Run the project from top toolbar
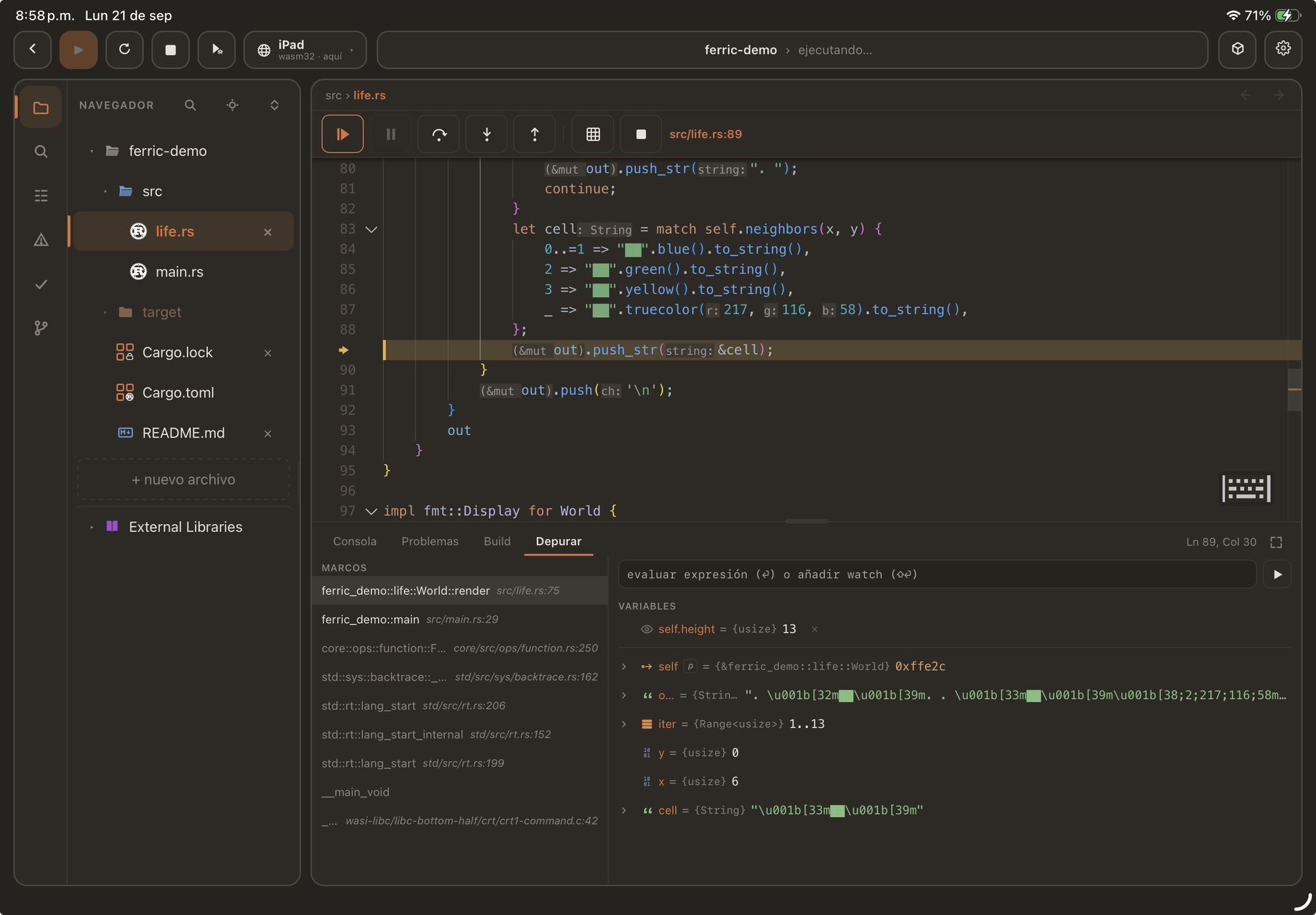 tap(78, 49)
